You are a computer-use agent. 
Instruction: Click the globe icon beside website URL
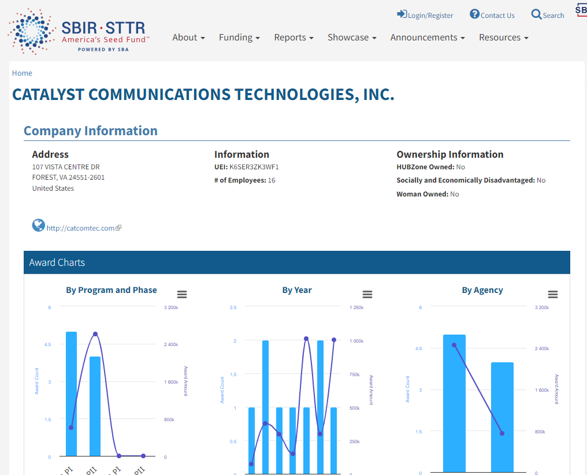pos(38,225)
